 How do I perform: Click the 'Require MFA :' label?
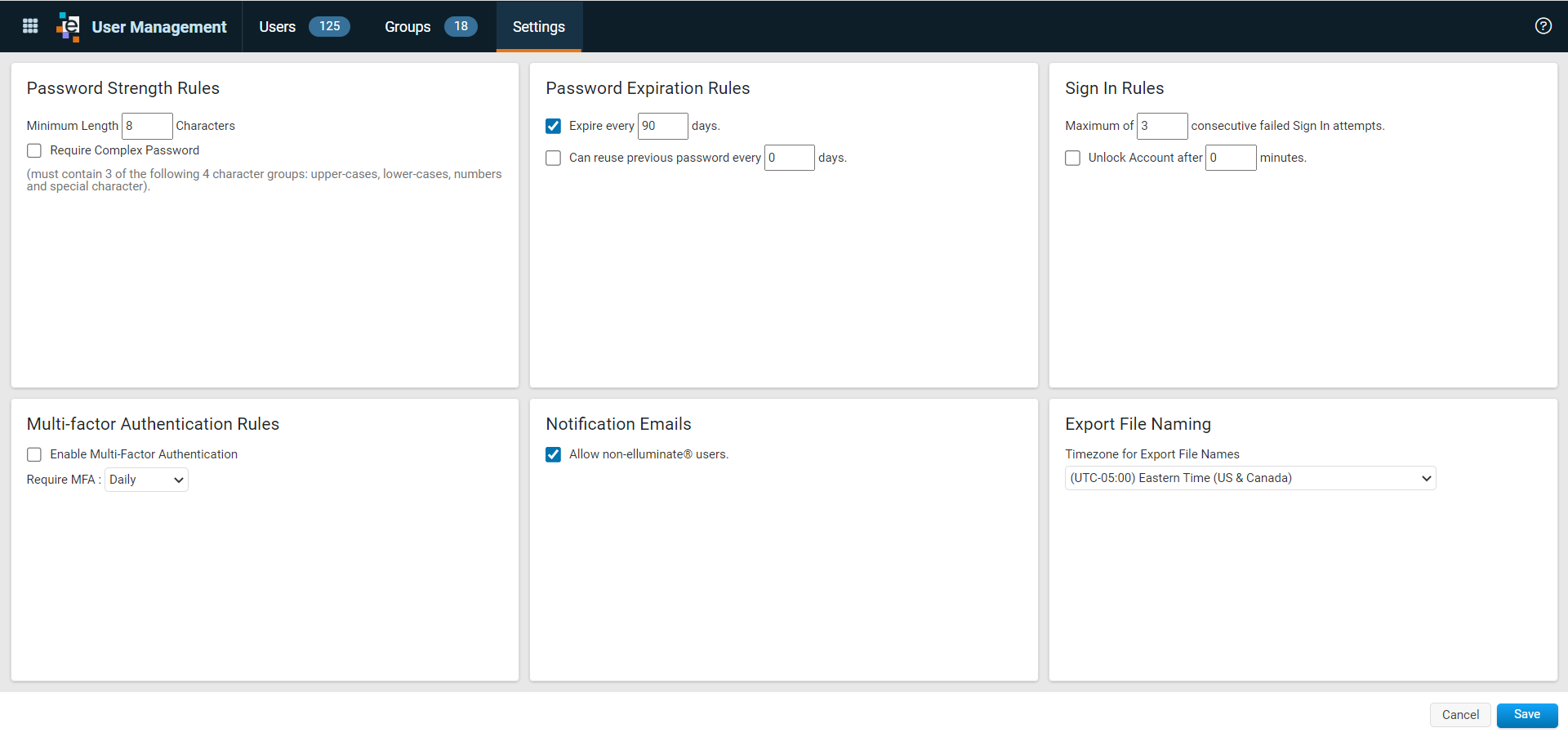point(64,480)
